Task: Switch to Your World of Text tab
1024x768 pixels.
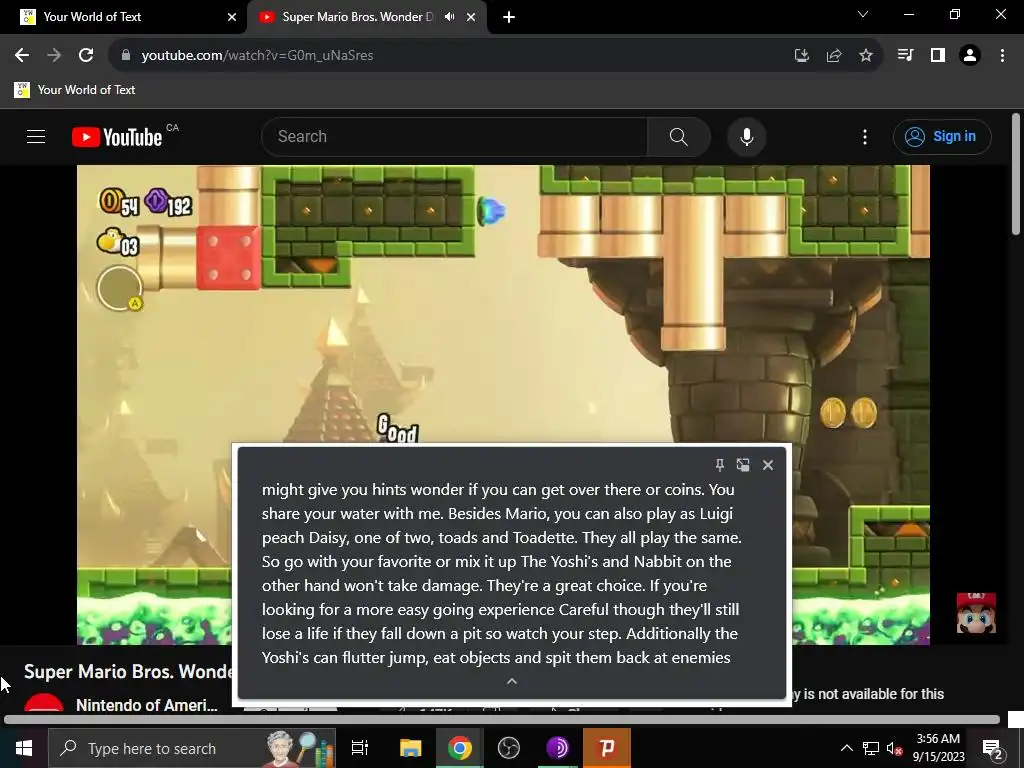Action: [123, 17]
